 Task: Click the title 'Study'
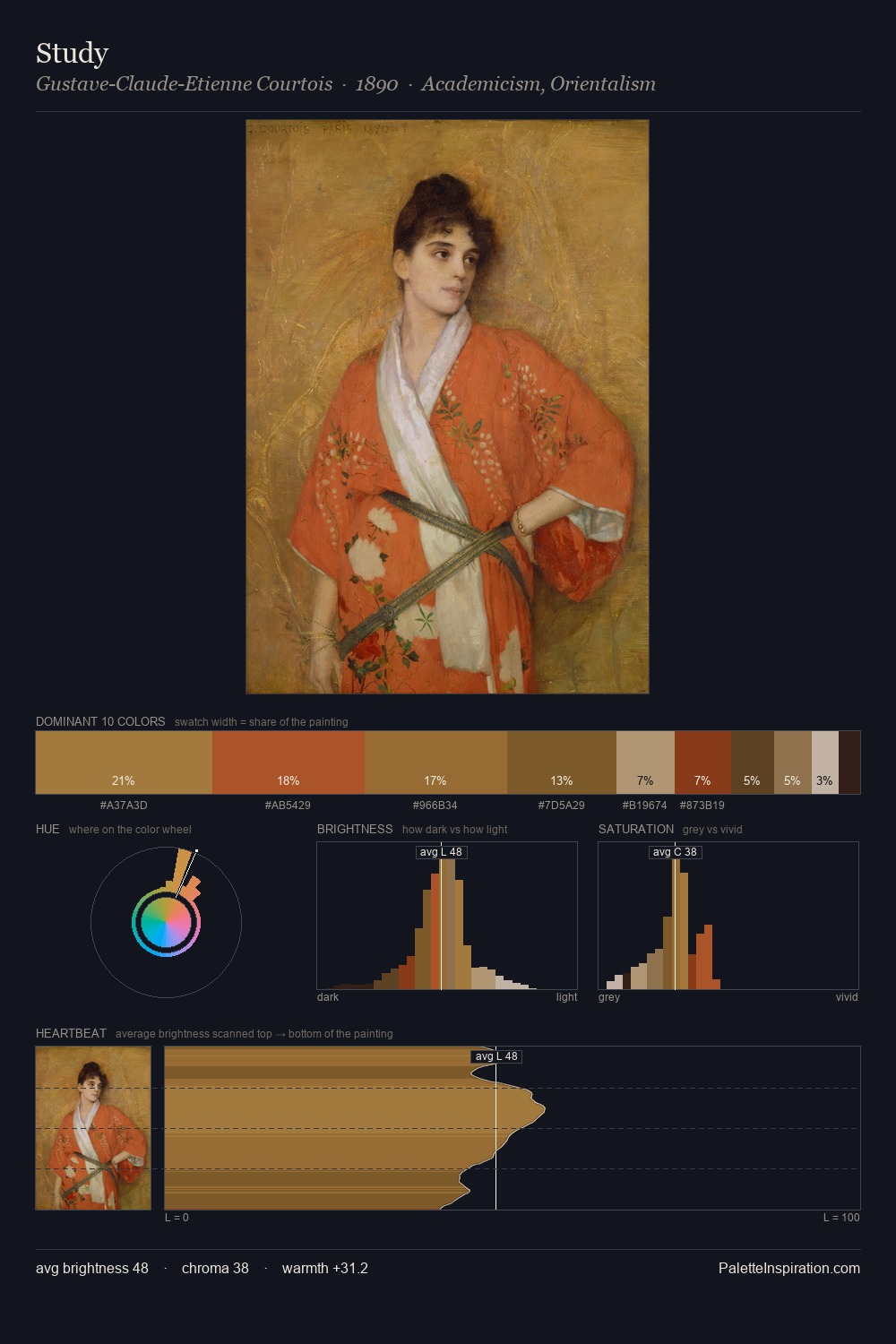tap(72, 53)
